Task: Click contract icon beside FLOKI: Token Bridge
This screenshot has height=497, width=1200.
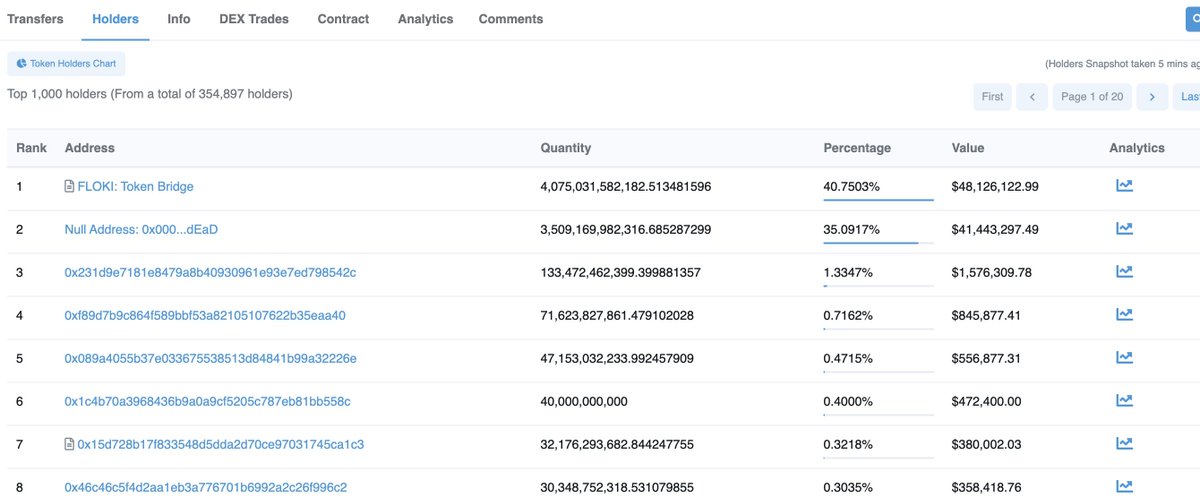Action: pyautogui.click(x=69, y=186)
